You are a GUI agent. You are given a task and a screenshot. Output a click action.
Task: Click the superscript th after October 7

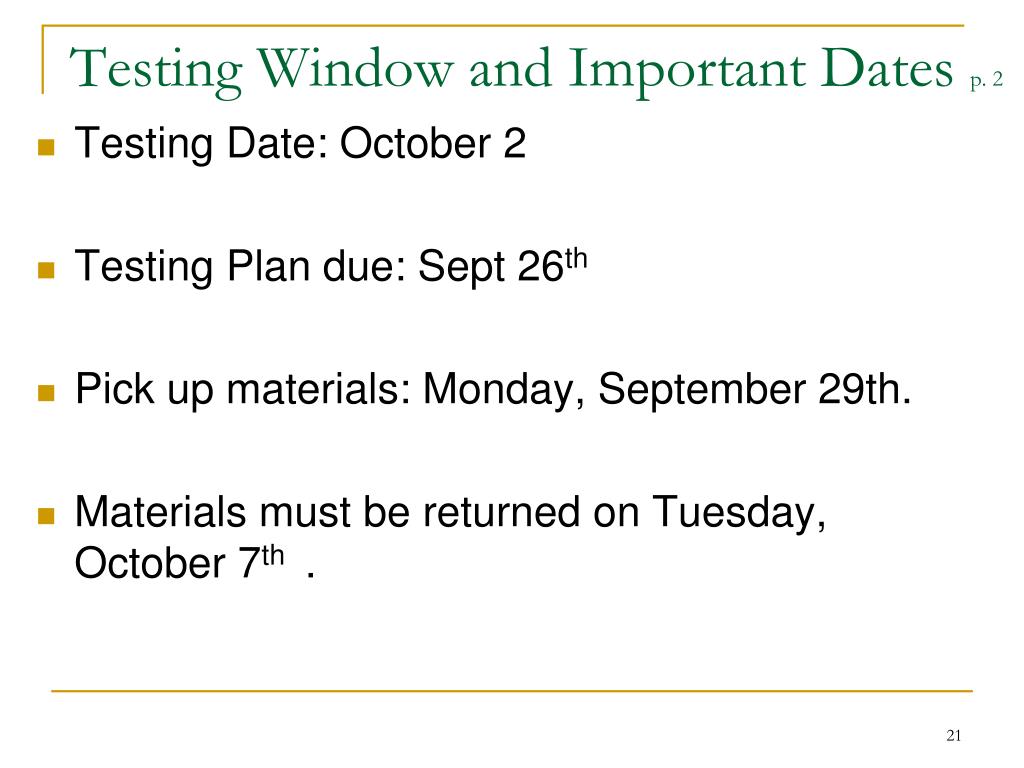pyautogui.click(x=273, y=553)
